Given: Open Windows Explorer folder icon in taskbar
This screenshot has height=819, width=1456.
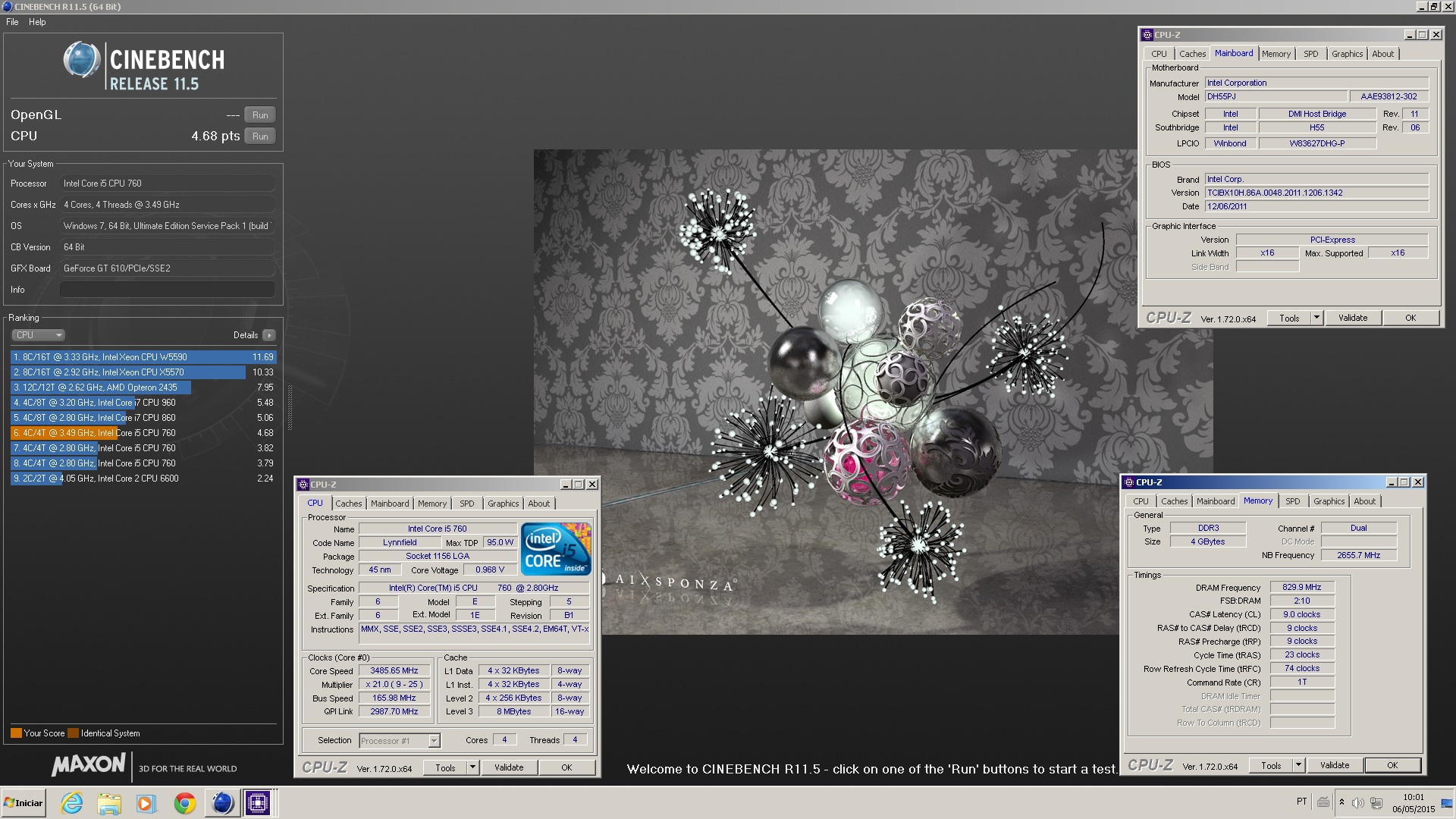Looking at the screenshot, I should click(x=109, y=803).
